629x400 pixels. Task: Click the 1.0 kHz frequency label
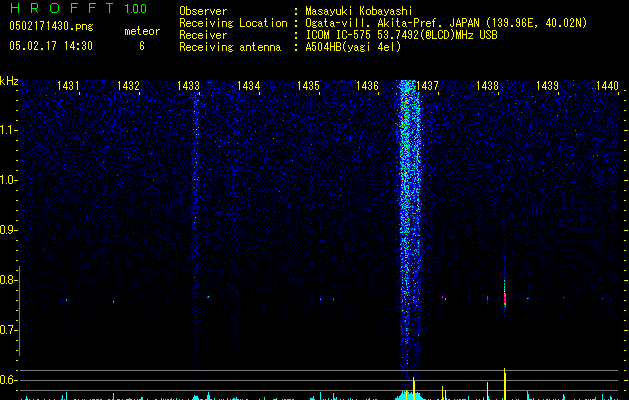tap(8, 180)
